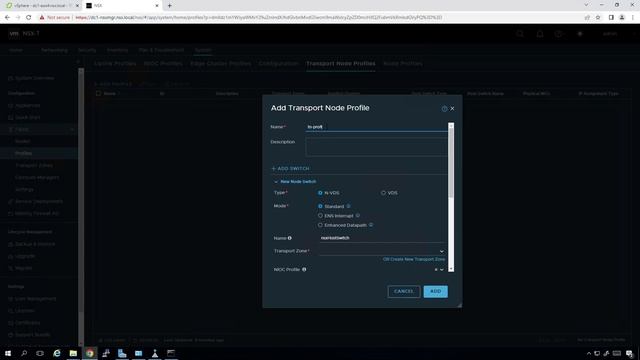This screenshot has height=360, width=640.
Task: Switch to Chrome on the taskbar
Action: [90, 353]
